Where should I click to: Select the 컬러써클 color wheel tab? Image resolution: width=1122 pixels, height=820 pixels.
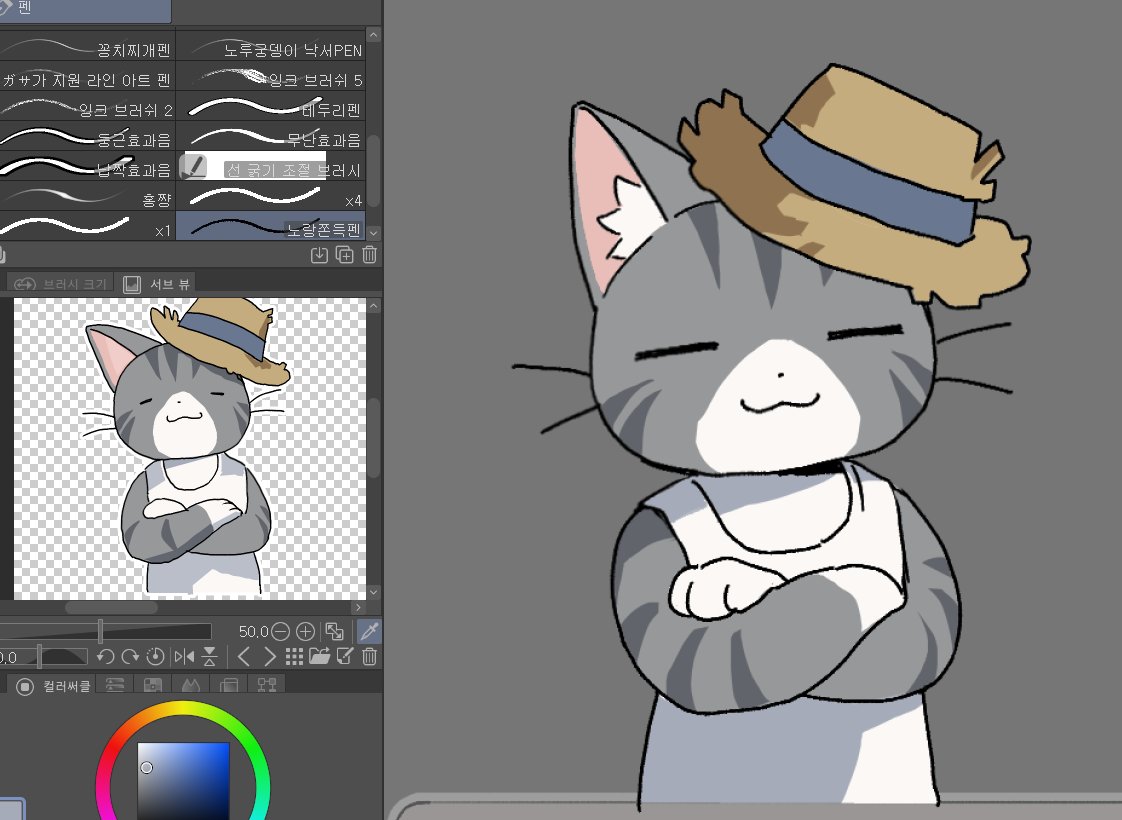(54, 686)
